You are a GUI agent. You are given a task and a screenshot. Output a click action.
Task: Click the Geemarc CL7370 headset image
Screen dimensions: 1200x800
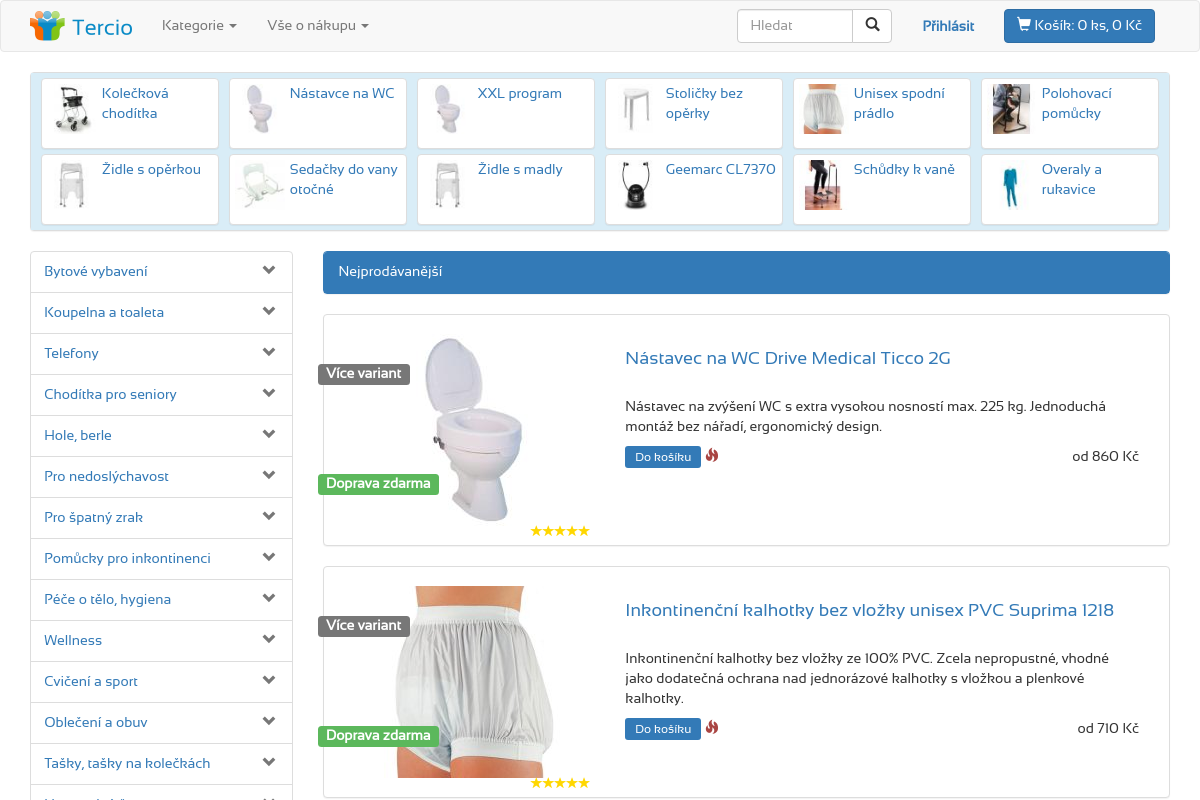[635, 185]
